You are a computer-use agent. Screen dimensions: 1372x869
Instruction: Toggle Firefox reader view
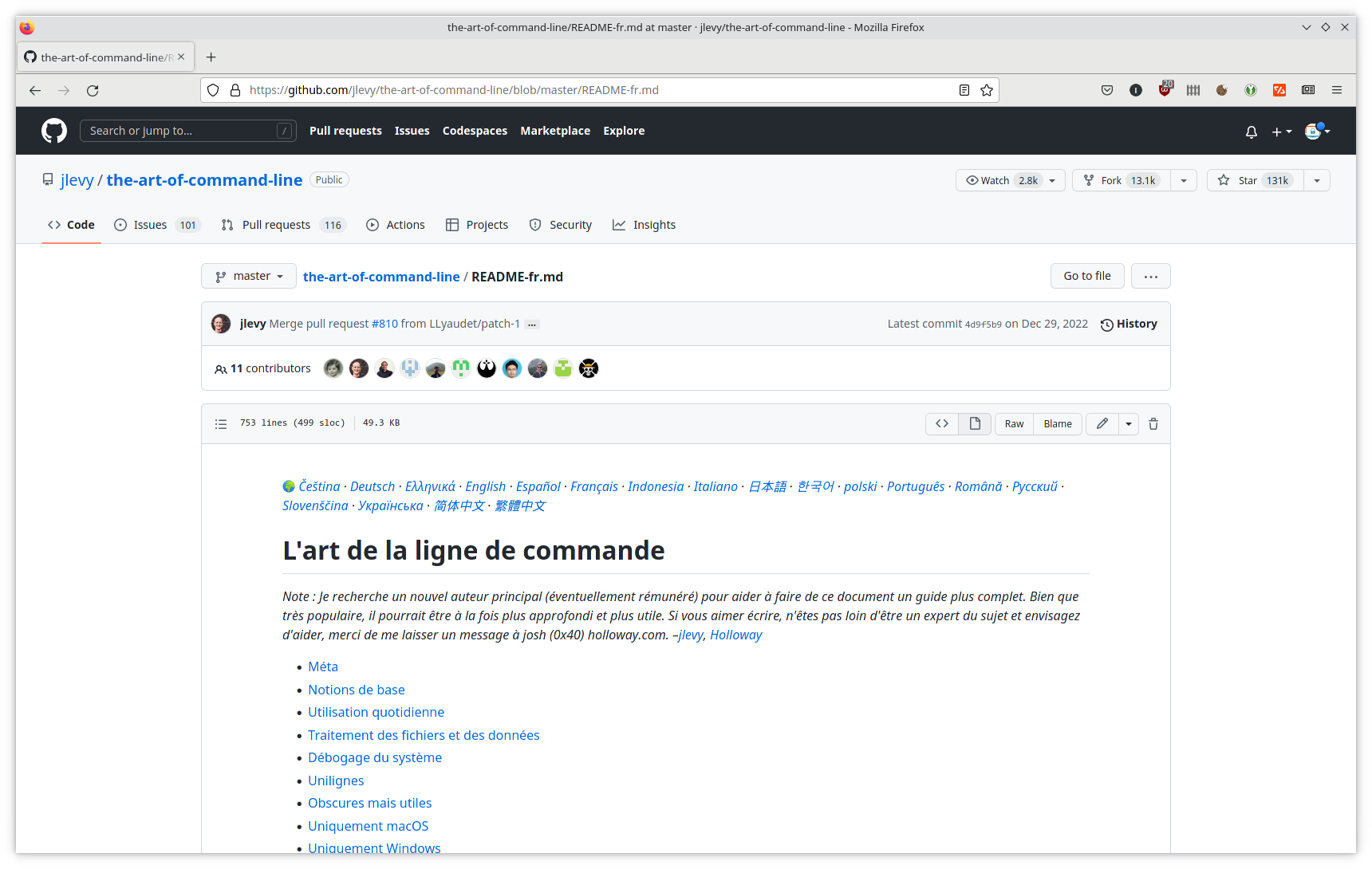(x=964, y=90)
